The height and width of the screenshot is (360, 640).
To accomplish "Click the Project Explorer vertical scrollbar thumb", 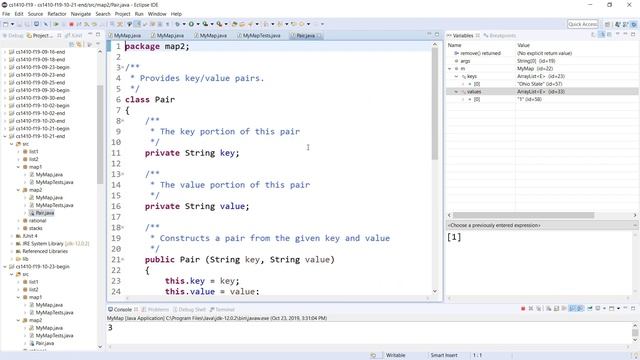I will point(100,135).
